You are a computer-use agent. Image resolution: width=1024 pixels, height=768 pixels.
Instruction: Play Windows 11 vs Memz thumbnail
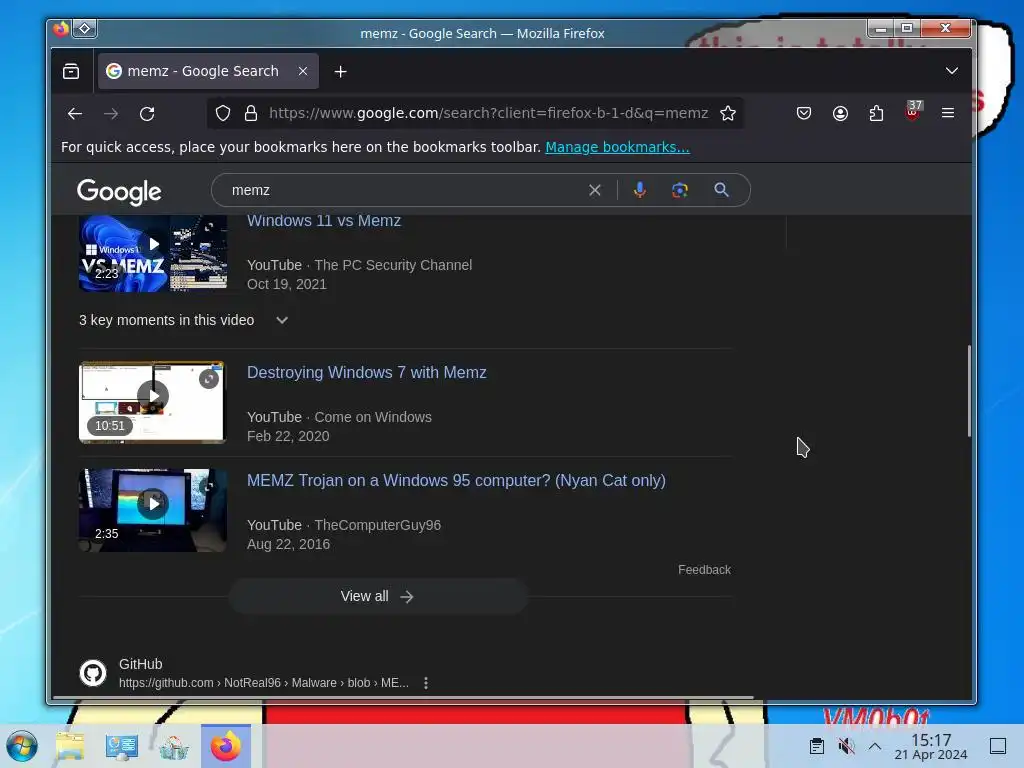click(153, 253)
